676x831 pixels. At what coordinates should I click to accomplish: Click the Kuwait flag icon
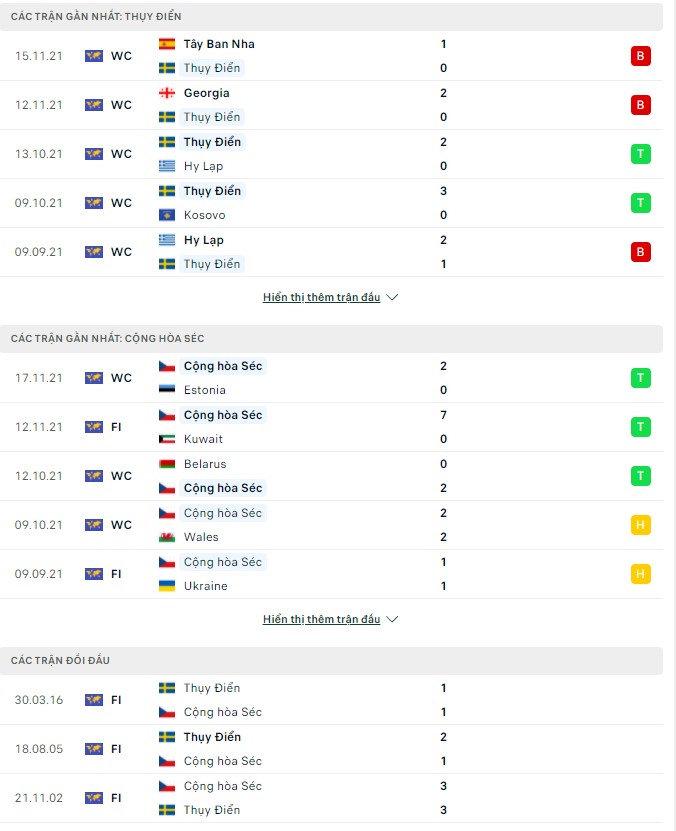coord(167,439)
